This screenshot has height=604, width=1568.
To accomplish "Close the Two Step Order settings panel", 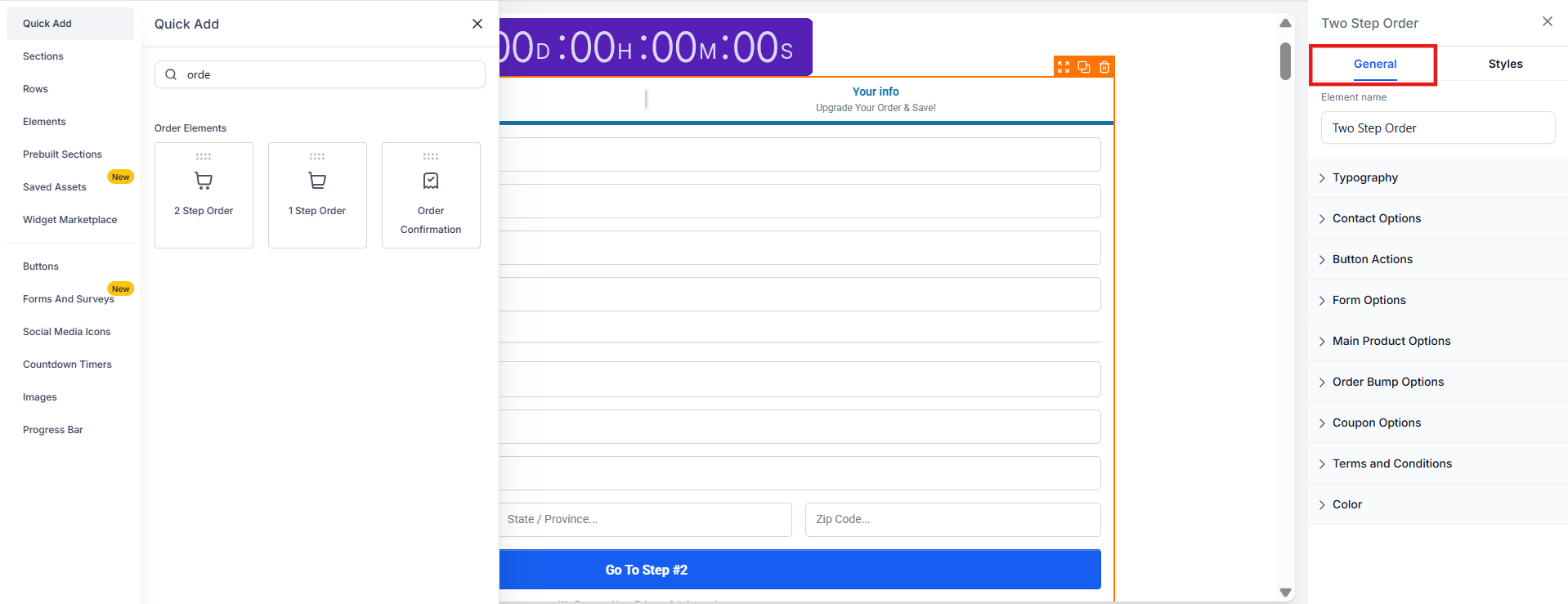I will pos(1548,22).
